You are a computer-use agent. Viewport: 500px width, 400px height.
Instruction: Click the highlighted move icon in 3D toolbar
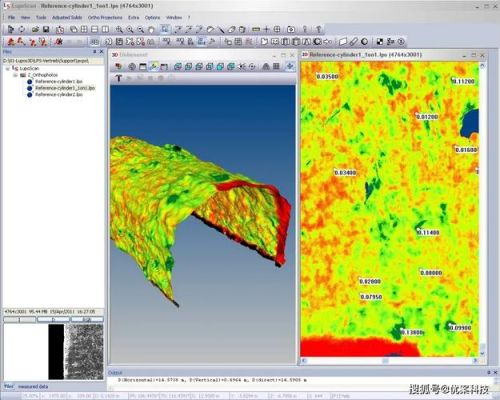pos(290,66)
